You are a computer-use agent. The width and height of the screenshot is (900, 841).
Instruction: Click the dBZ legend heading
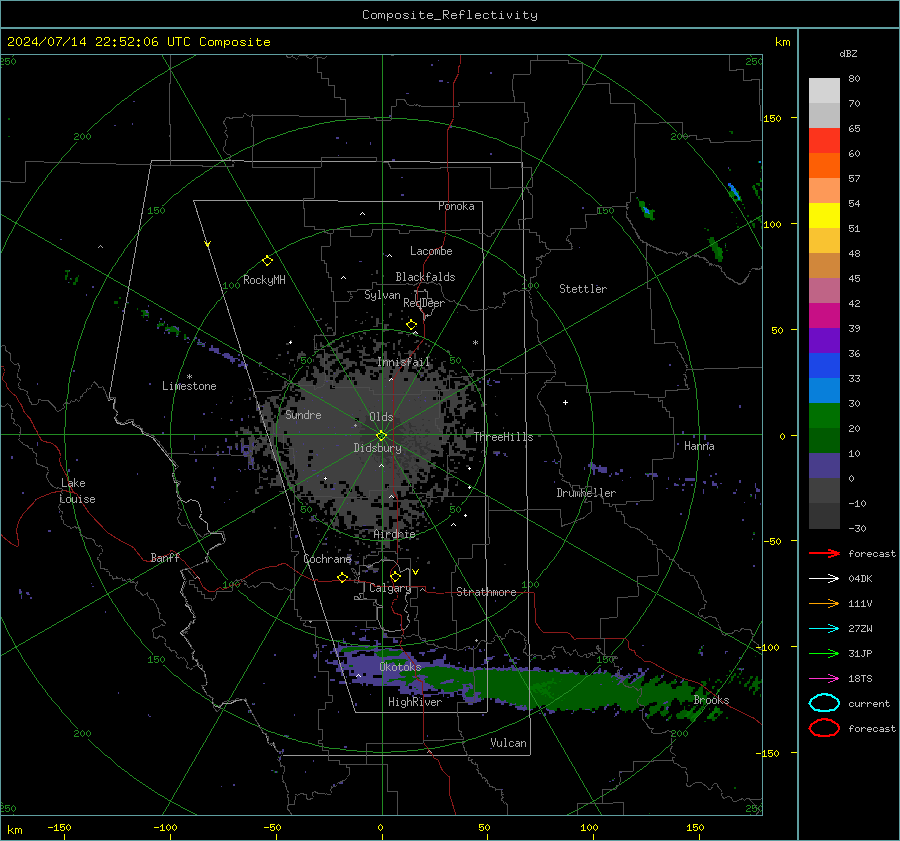[x=848, y=53]
